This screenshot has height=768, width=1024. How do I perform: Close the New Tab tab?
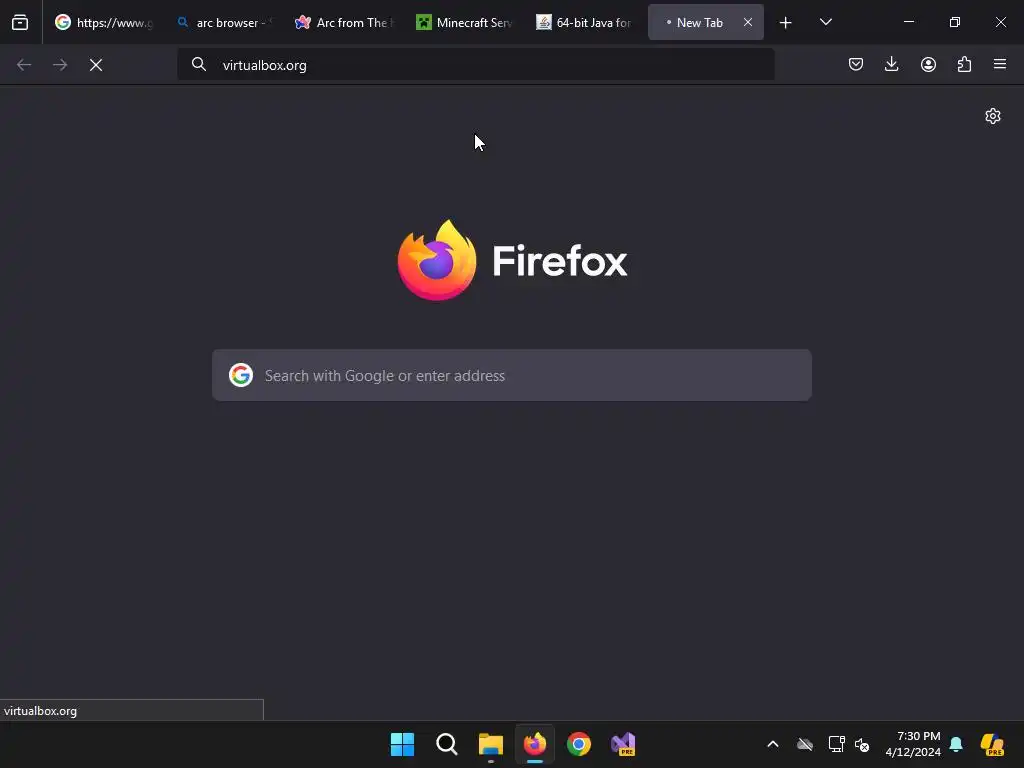pos(748,22)
